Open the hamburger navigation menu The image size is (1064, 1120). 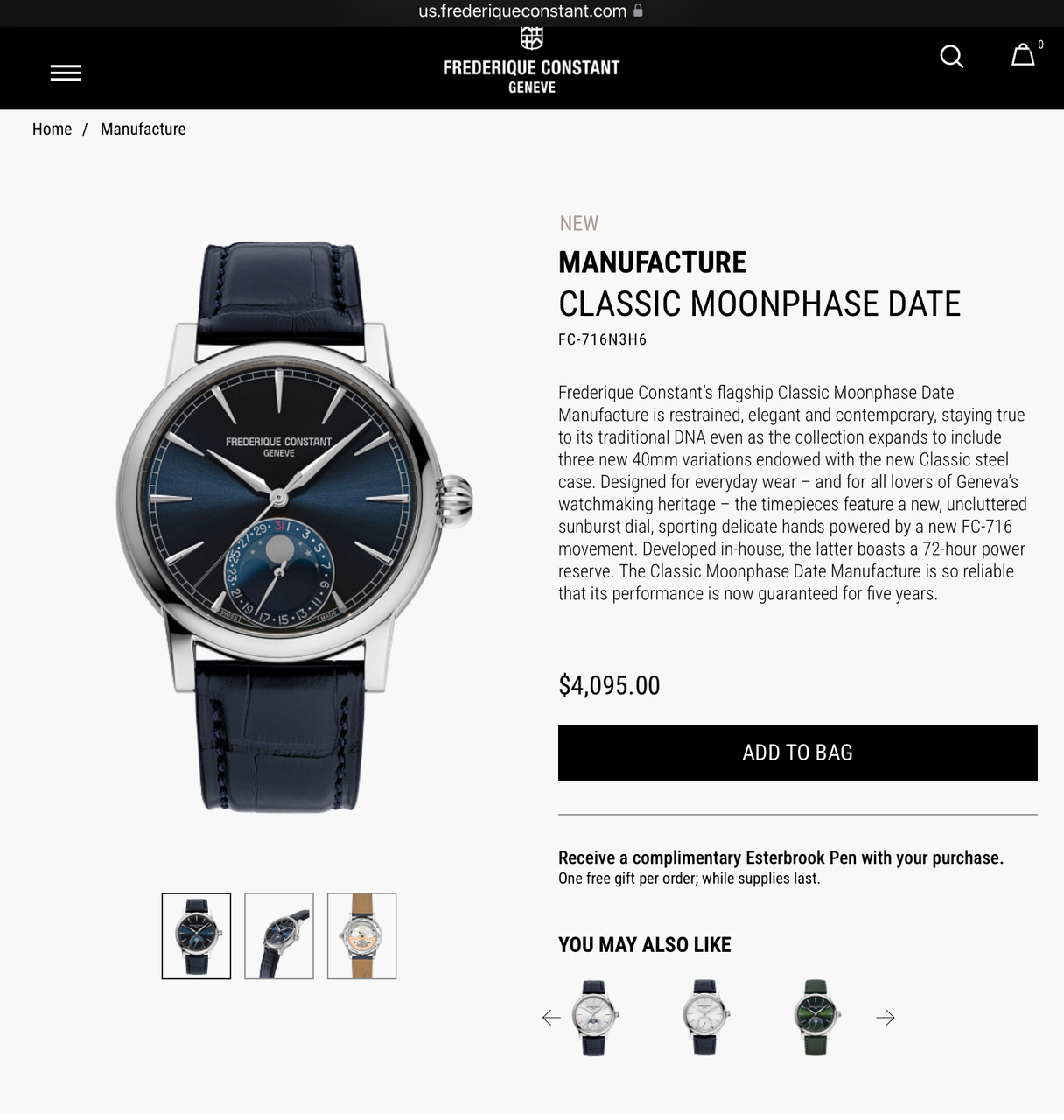pyautogui.click(x=66, y=73)
